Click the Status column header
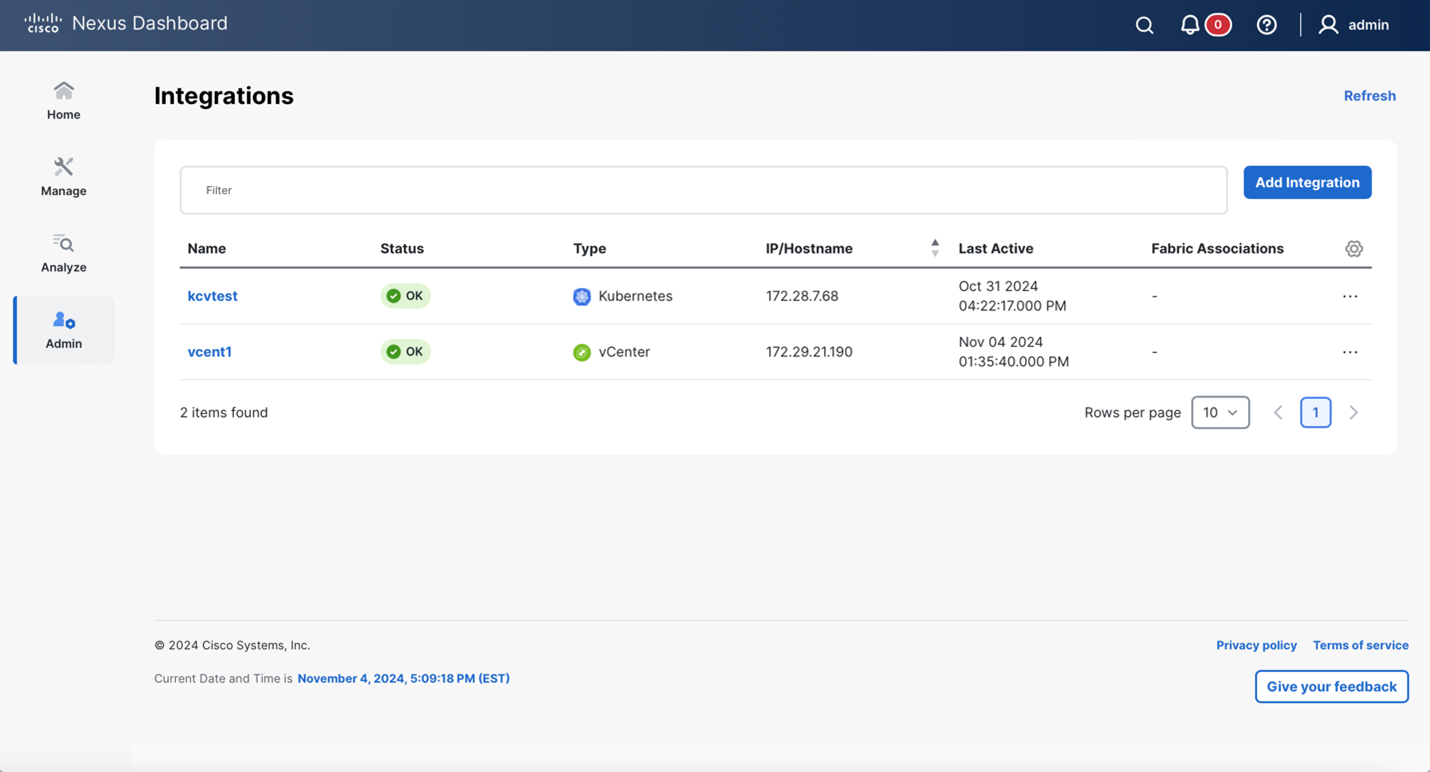The image size is (1430, 772). (x=402, y=248)
